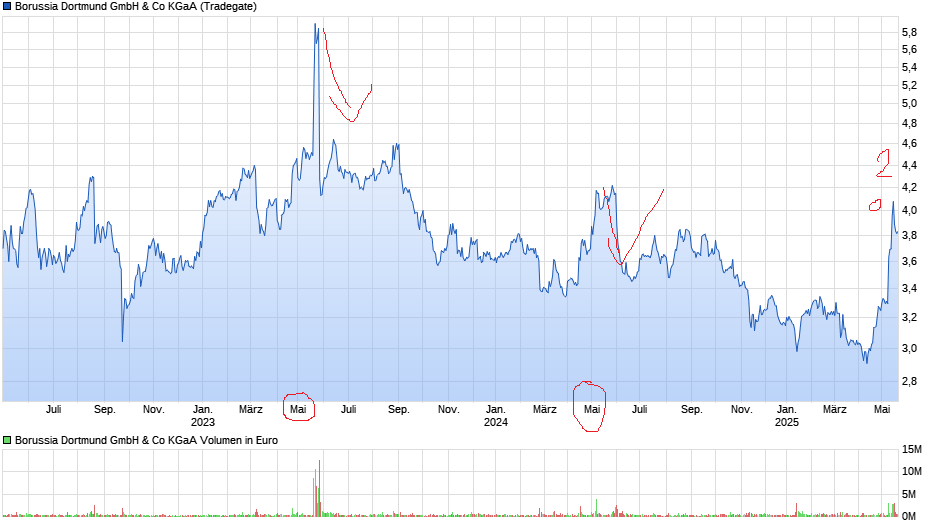Click the 10M volume axis label
This screenshot has height=526, width=940.
[912, 471]
